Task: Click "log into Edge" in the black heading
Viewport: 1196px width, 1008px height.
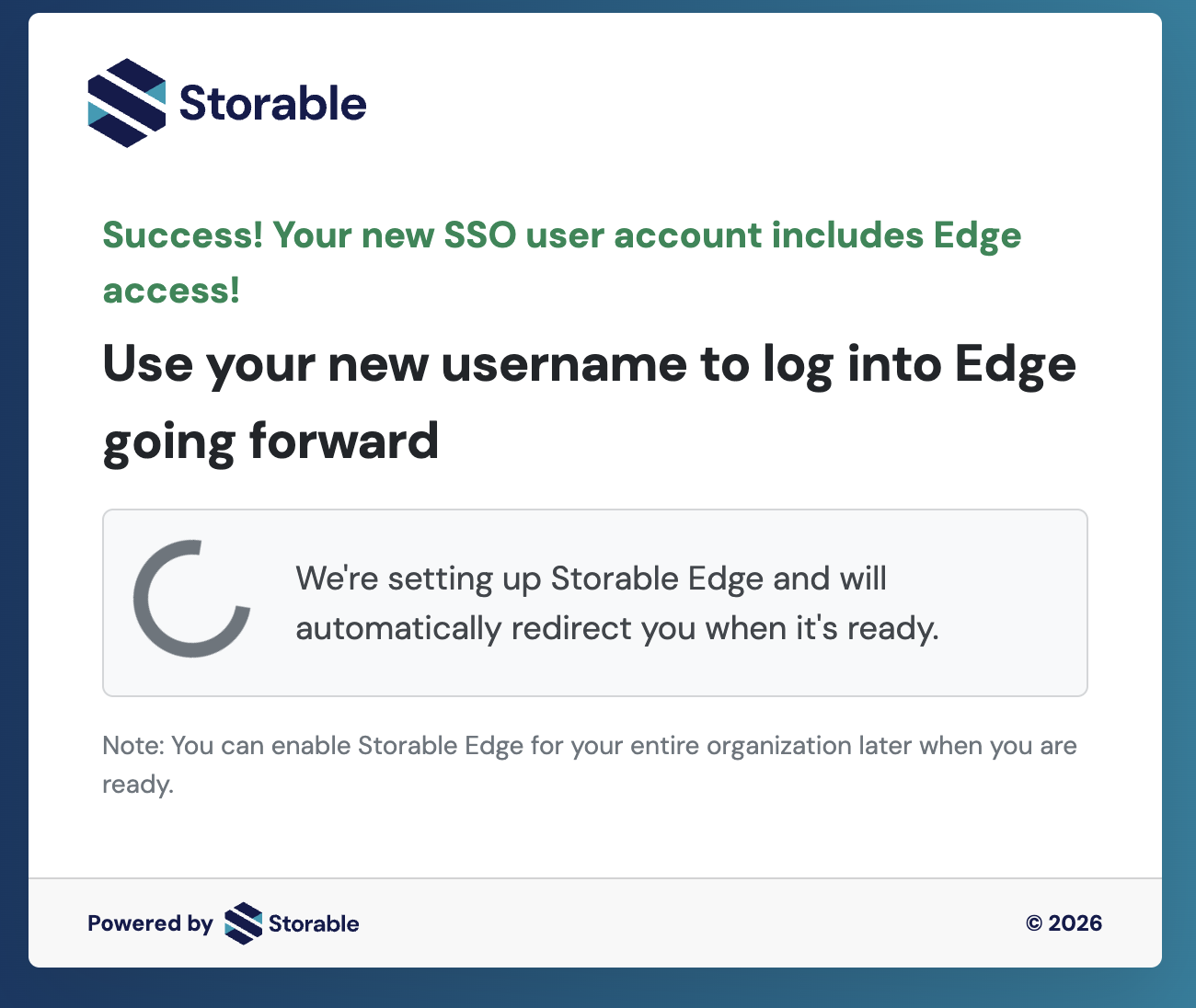Action: pyautogui.click(x=919, y=364)
